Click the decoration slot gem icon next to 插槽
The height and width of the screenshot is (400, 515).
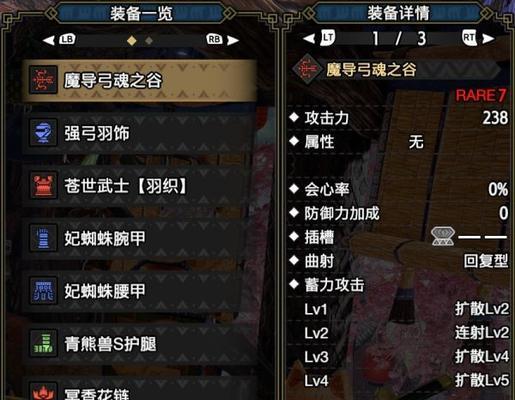coord(443,236)
